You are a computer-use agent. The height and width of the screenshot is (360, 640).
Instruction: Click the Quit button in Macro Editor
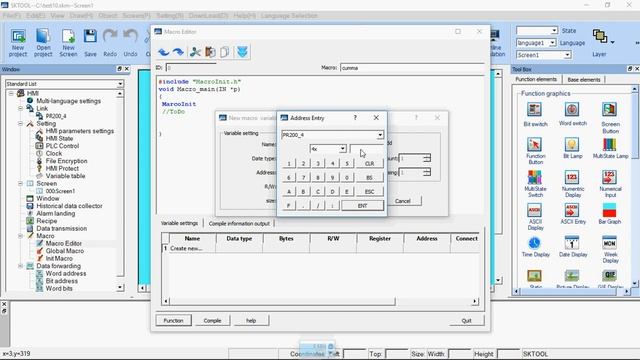[467, 320]
